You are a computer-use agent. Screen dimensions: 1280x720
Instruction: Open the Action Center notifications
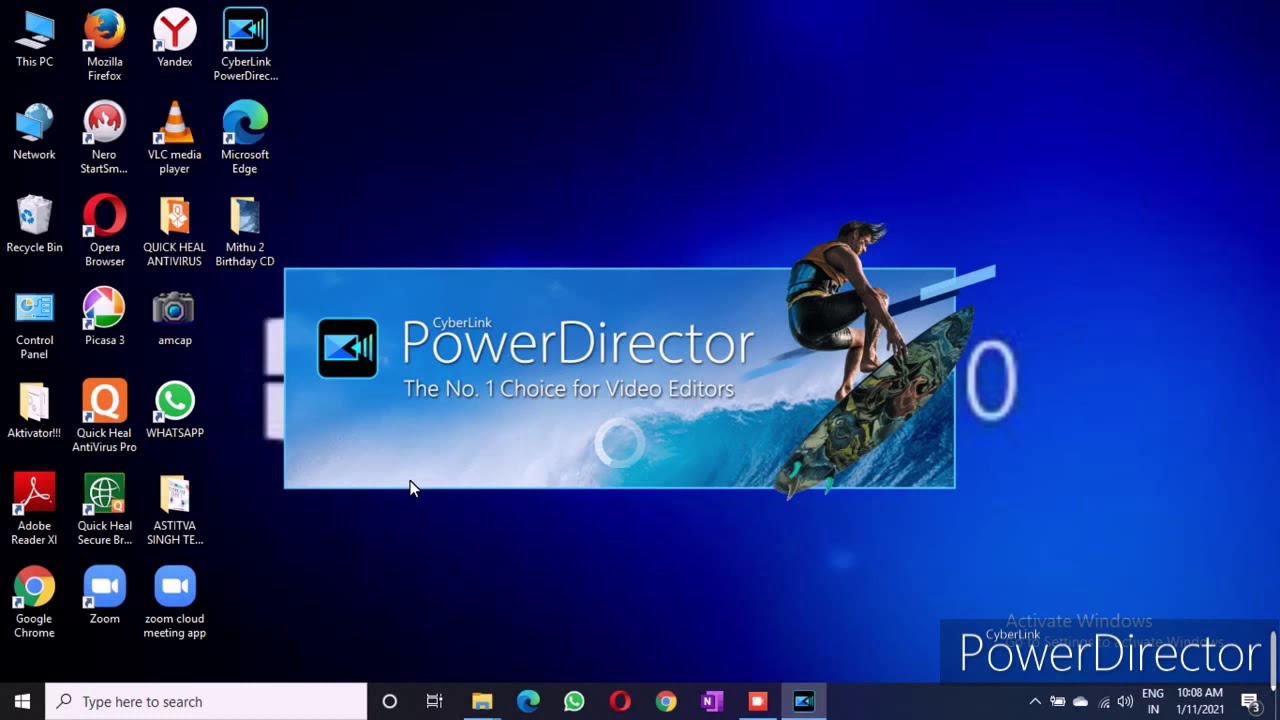pyautogui.click(x=1250, y=701)
